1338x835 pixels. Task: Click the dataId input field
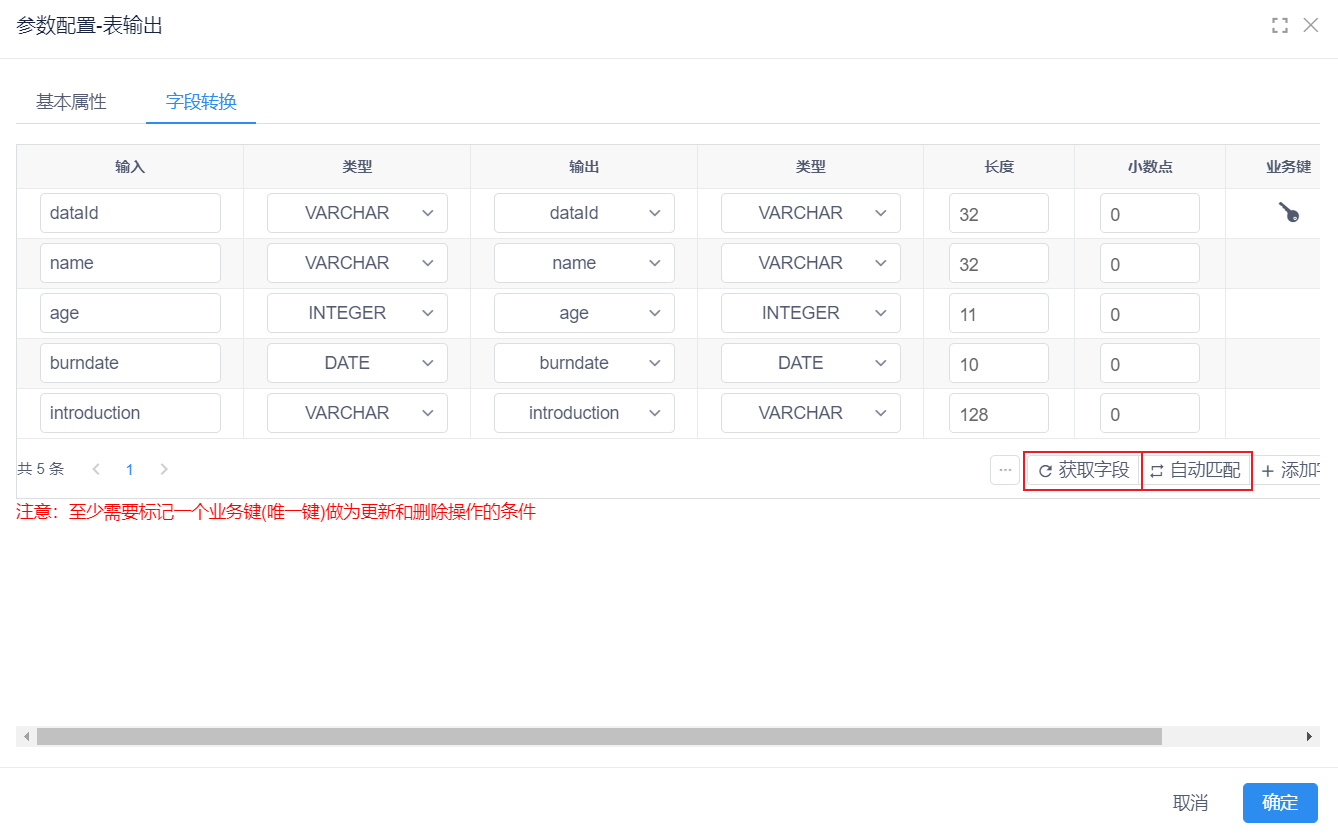[130, 213]
